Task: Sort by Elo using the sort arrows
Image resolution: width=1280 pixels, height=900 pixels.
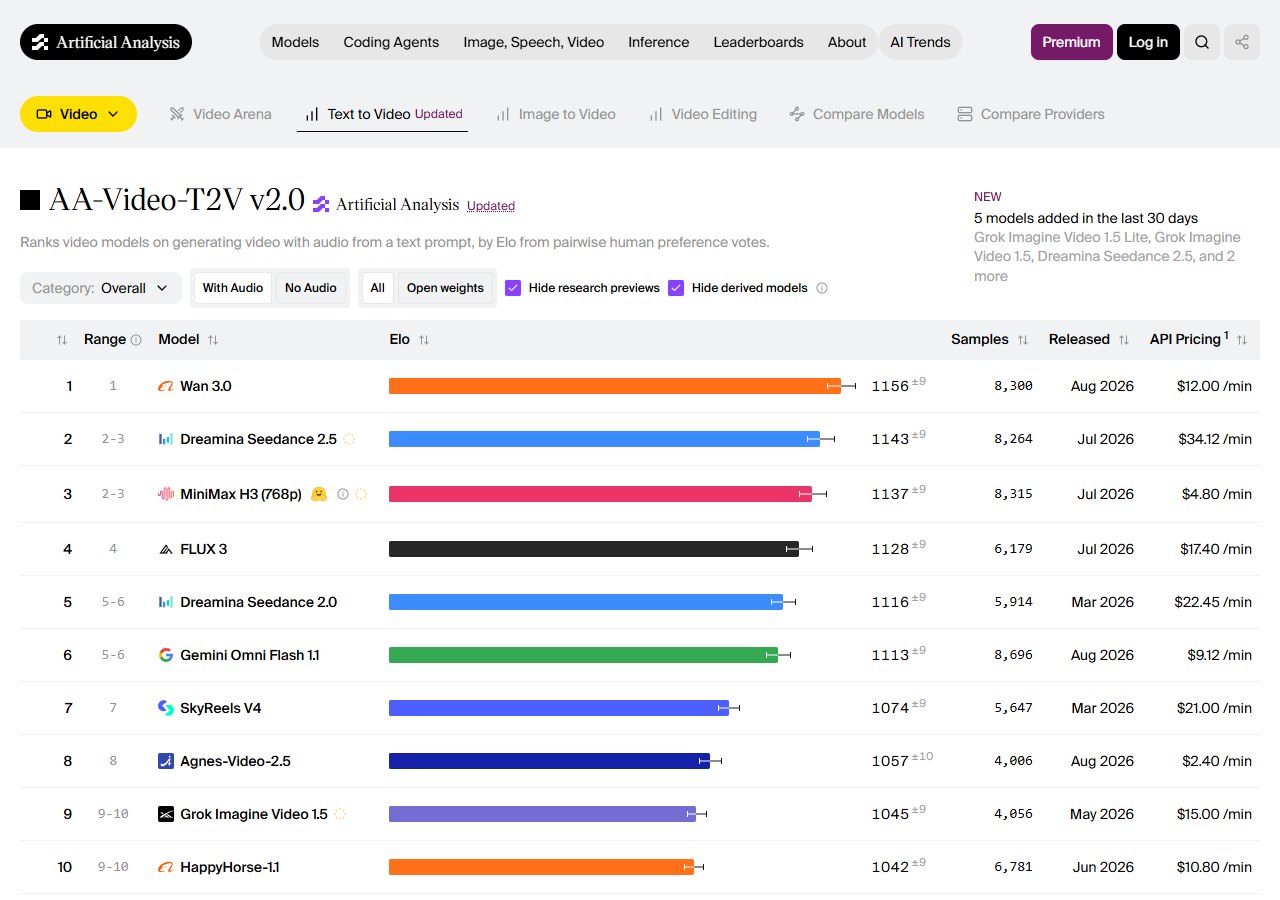Action: pyautogui.click(x=424, y=340)
